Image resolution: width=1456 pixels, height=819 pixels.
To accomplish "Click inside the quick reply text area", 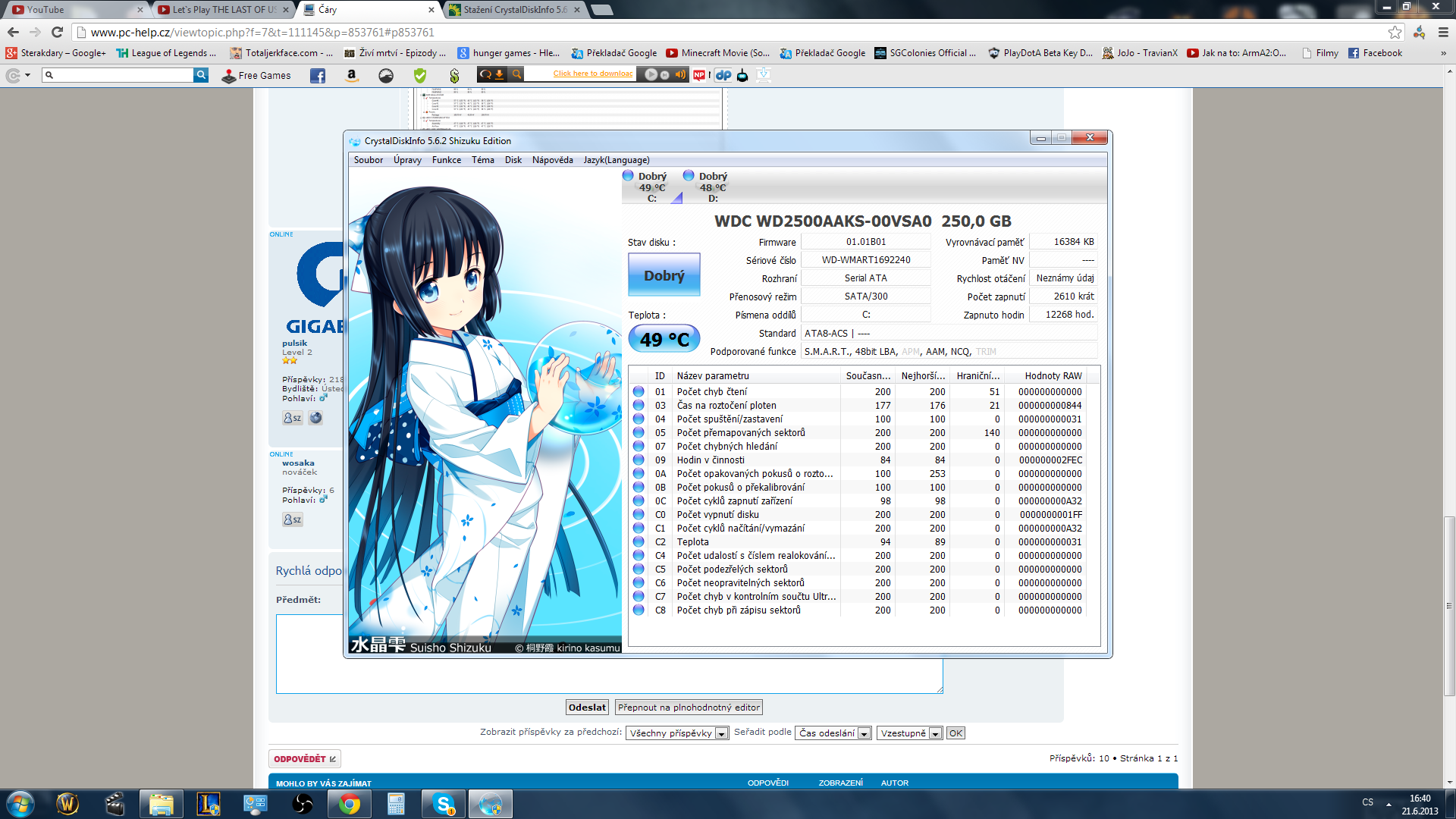I will 609,654.
